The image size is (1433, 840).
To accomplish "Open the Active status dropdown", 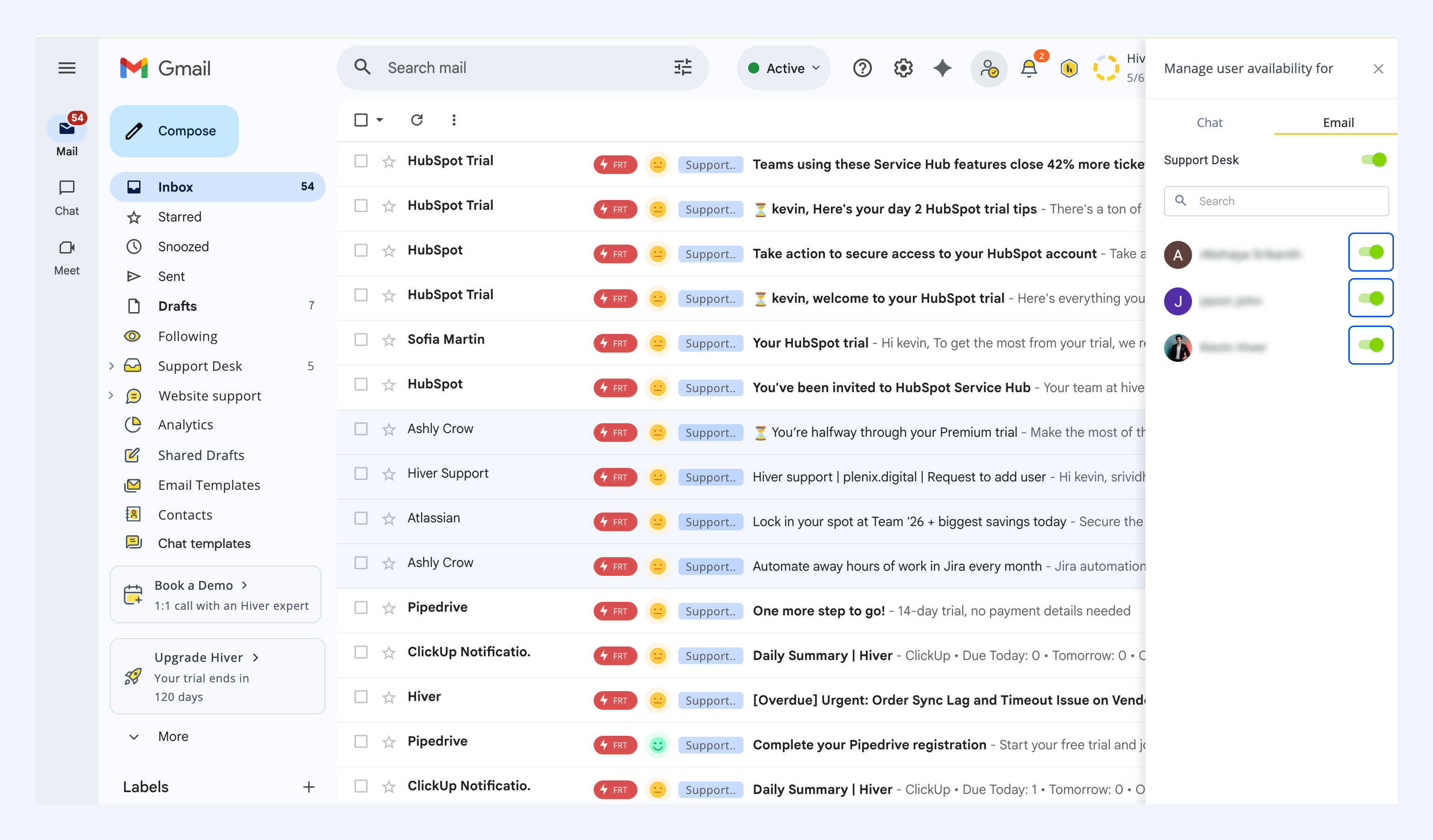I will coord(783,68).
